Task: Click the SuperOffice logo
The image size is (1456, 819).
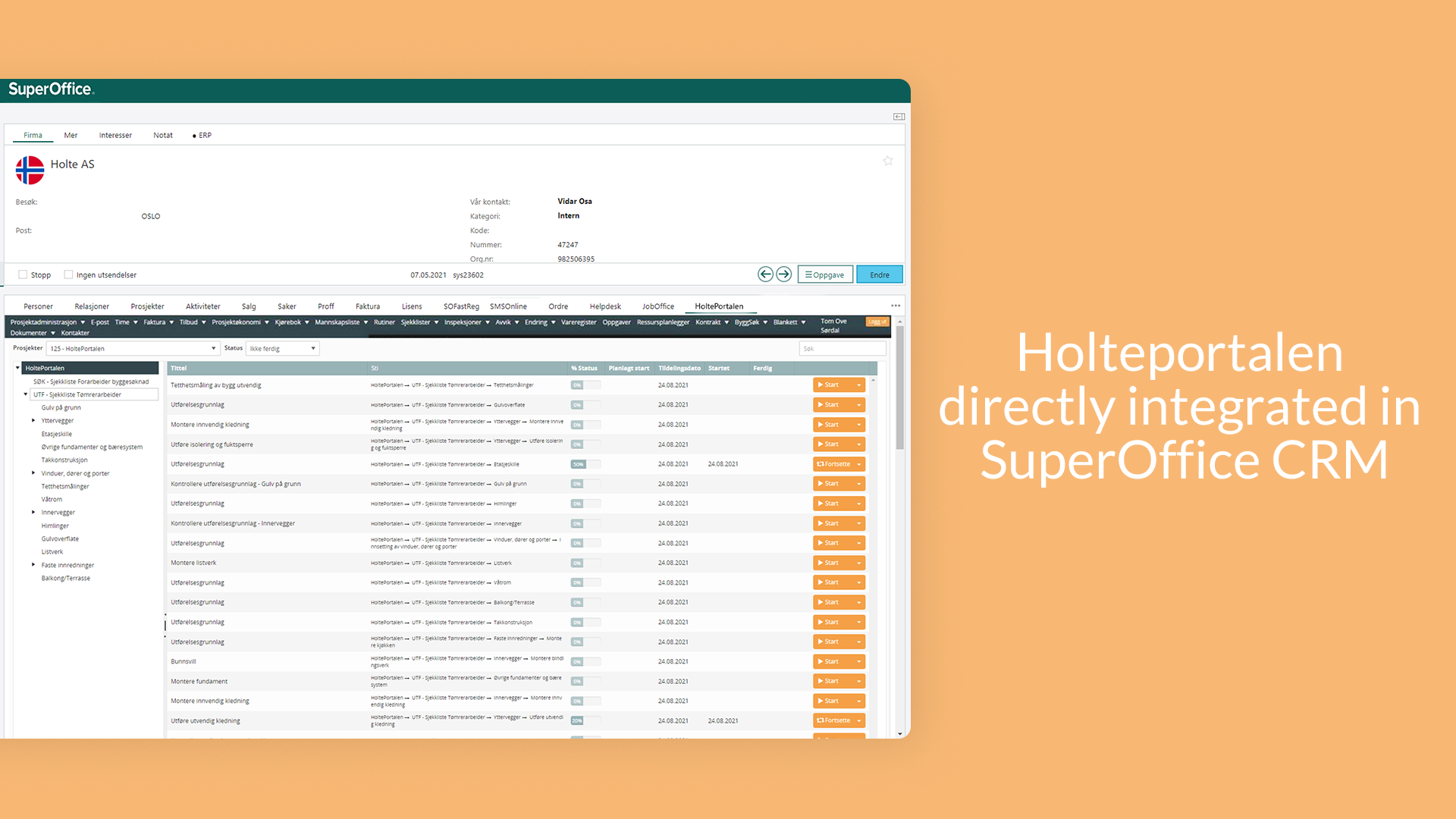Action: click(50, 89)
